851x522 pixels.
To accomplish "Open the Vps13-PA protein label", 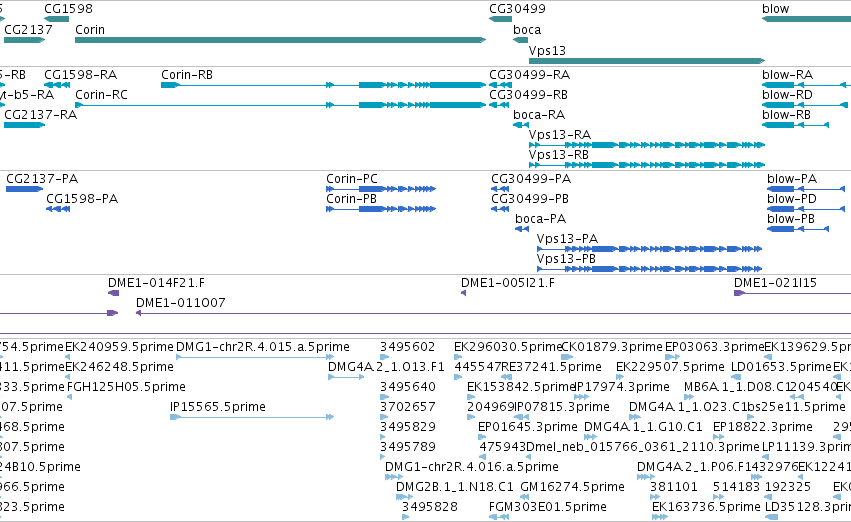I will point(567,239).
